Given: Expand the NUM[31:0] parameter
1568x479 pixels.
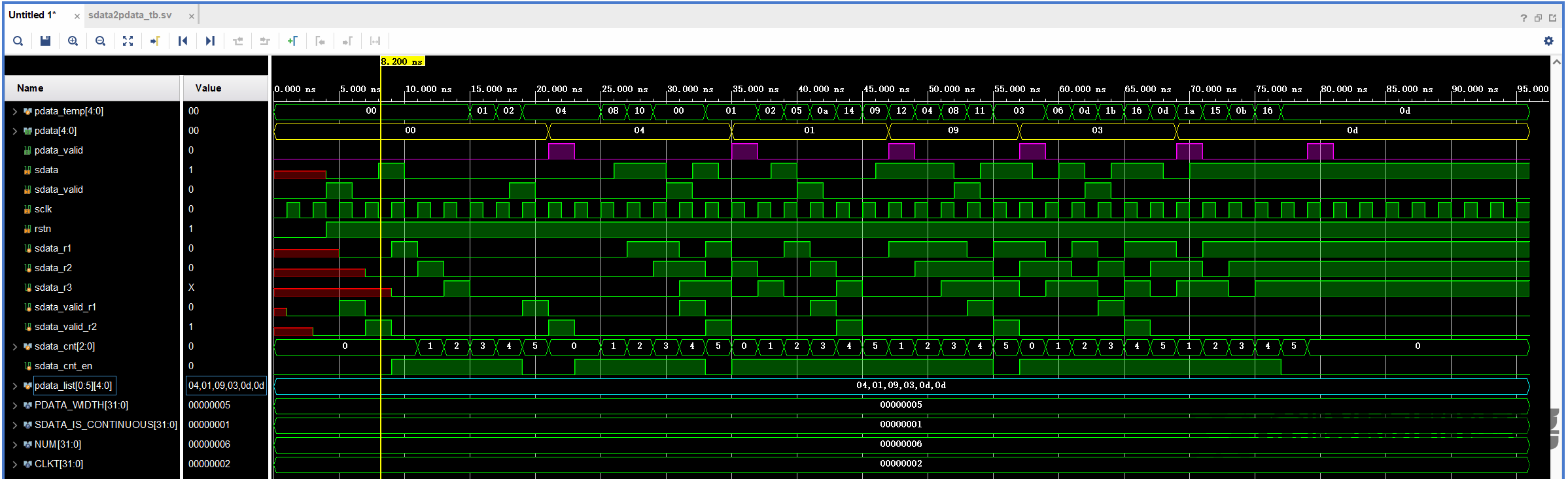Looking at the screenshot, I should 14,445.
